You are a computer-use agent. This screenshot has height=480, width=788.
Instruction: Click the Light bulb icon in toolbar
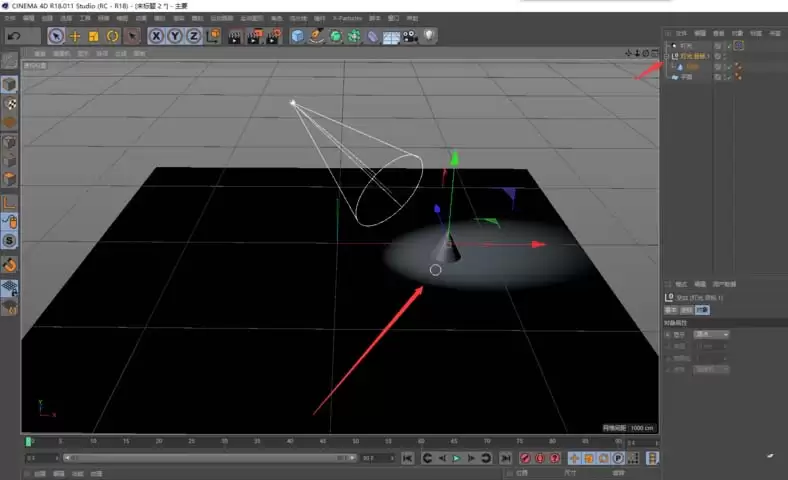coord(429,36)
